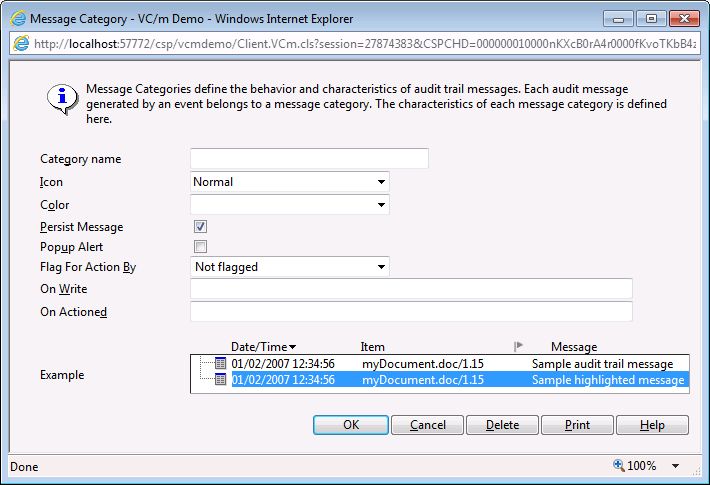
Task: Enable the Popup Alert checkbox
Action: click(200, 247)
